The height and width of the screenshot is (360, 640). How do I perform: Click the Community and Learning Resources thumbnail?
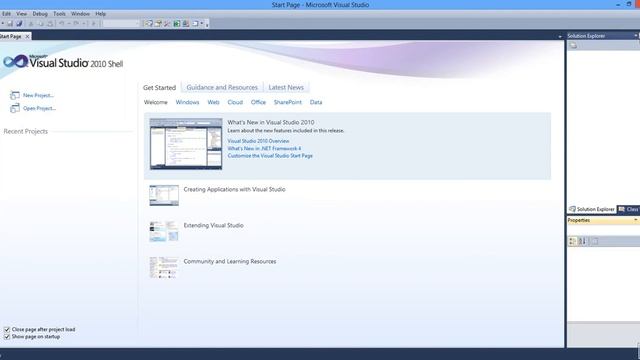(x=164, y=267)
